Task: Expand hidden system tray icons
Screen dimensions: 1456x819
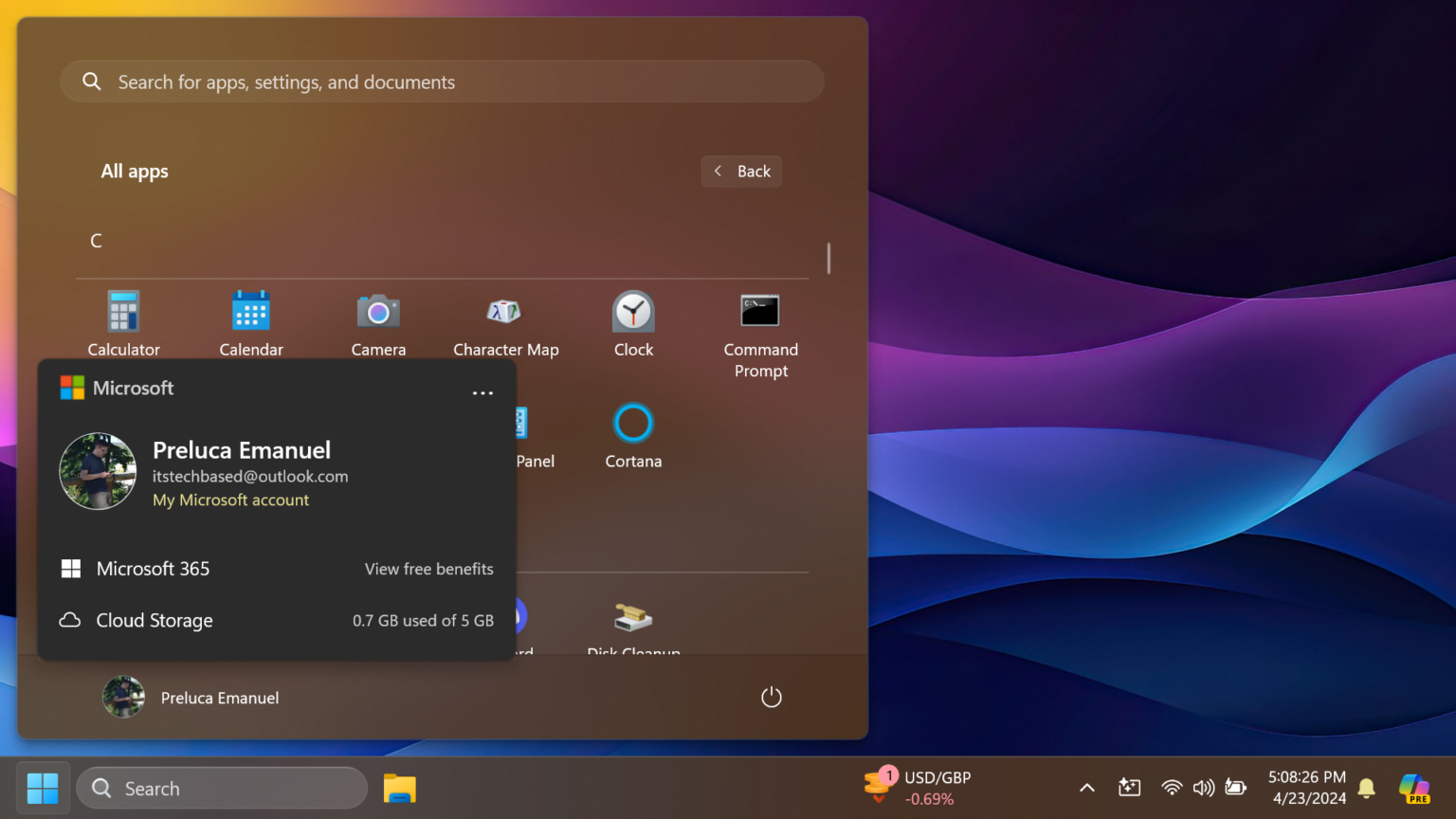Action: click(x=1086, y=787)
